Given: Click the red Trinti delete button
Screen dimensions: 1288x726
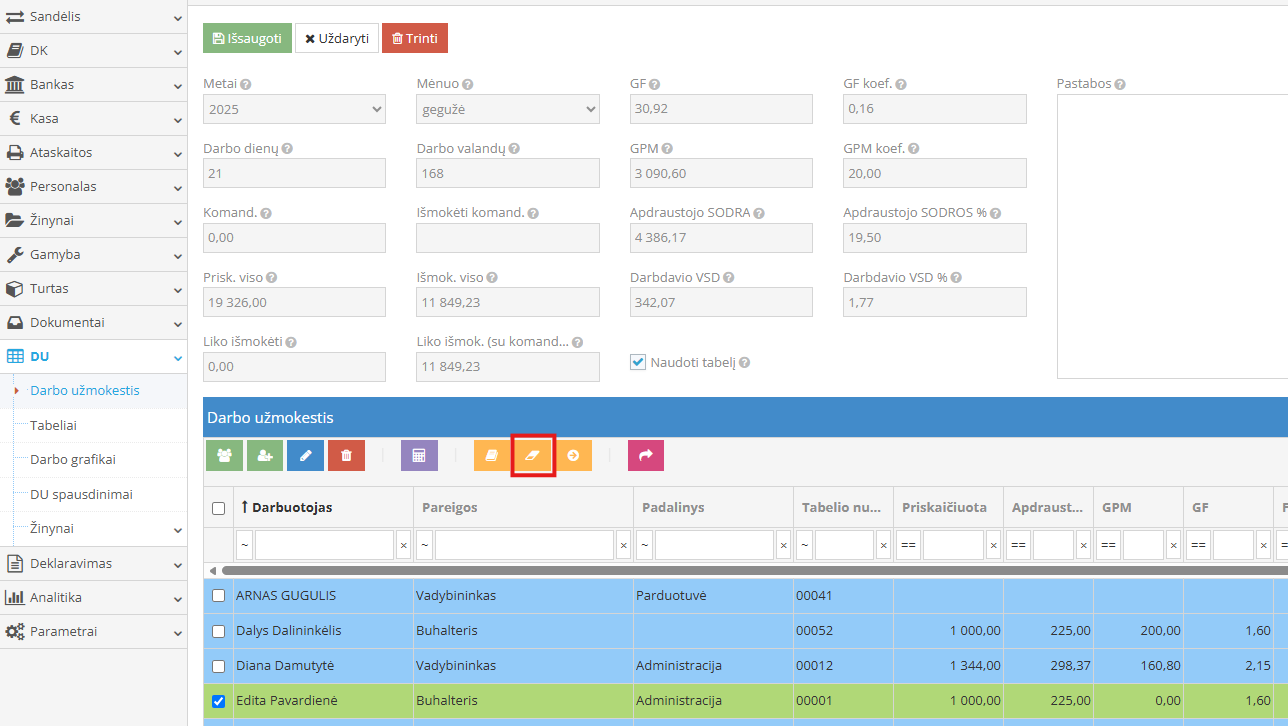Looking at the screenshot, I should 415,38.
